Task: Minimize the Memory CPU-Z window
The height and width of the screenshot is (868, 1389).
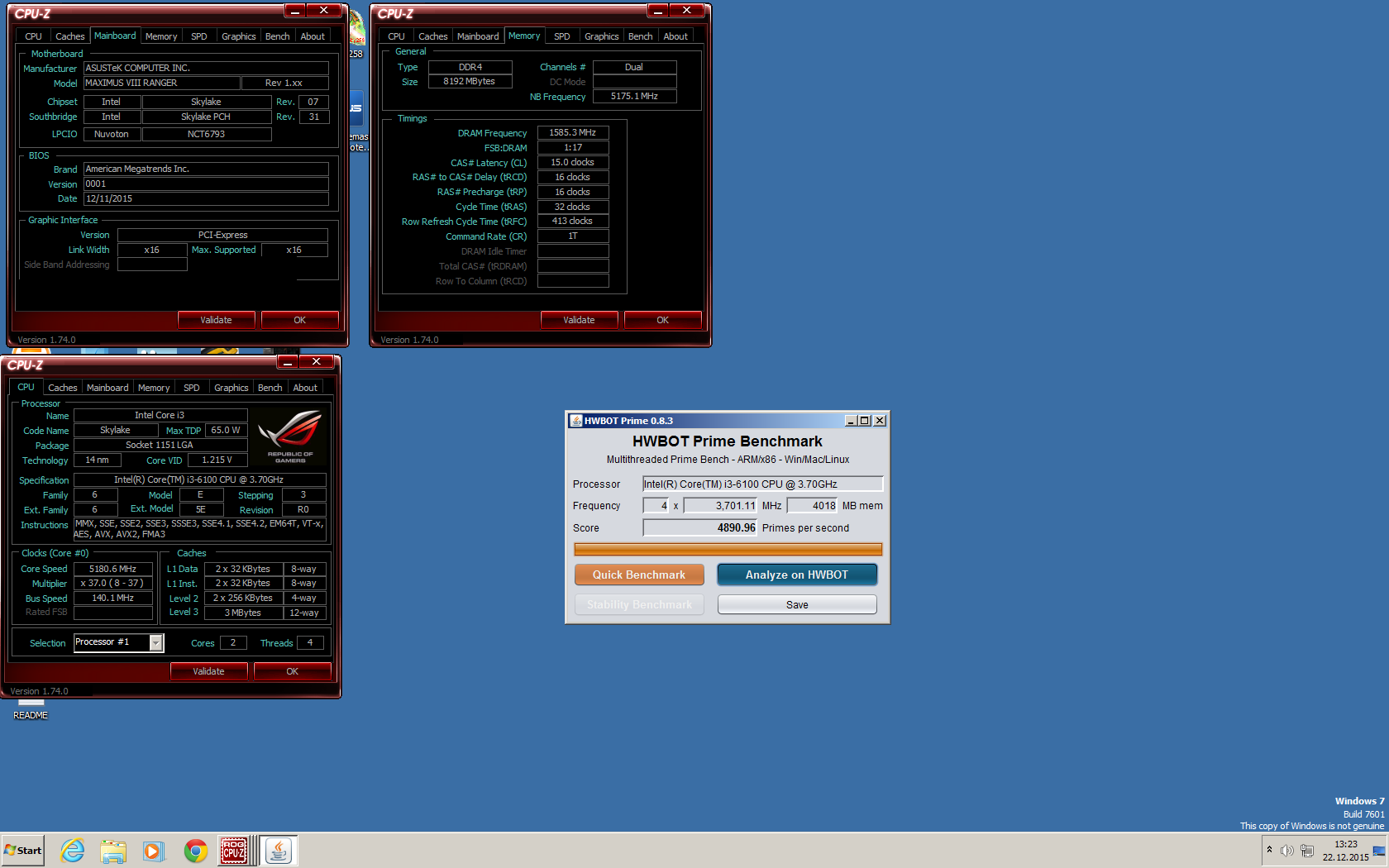Action: 658,11
